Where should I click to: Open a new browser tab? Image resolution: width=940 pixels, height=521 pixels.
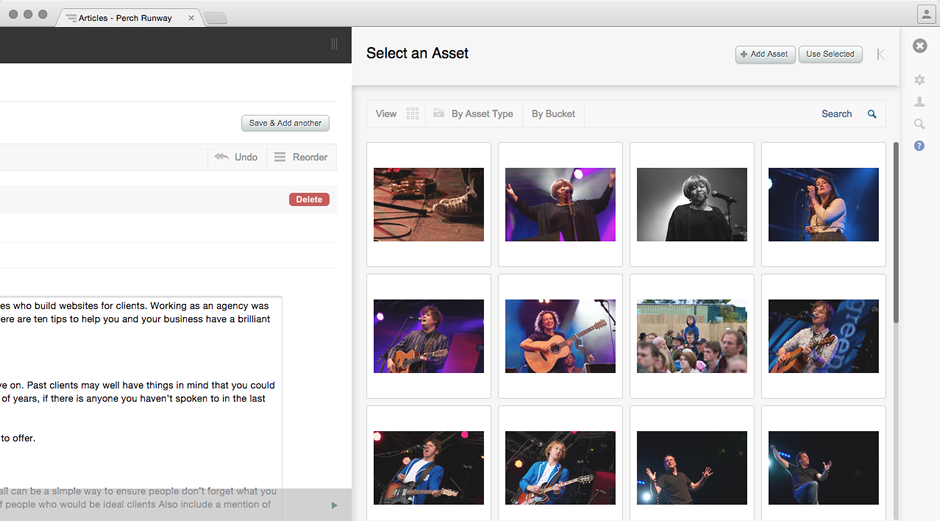point(216,19)
